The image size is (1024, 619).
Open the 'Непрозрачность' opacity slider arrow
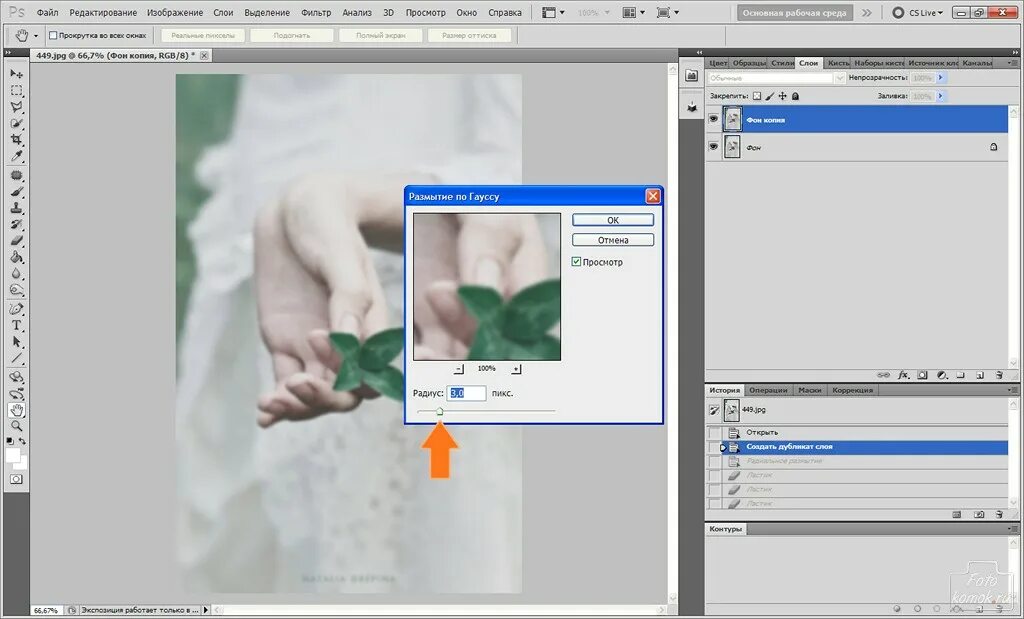point(941,78)
